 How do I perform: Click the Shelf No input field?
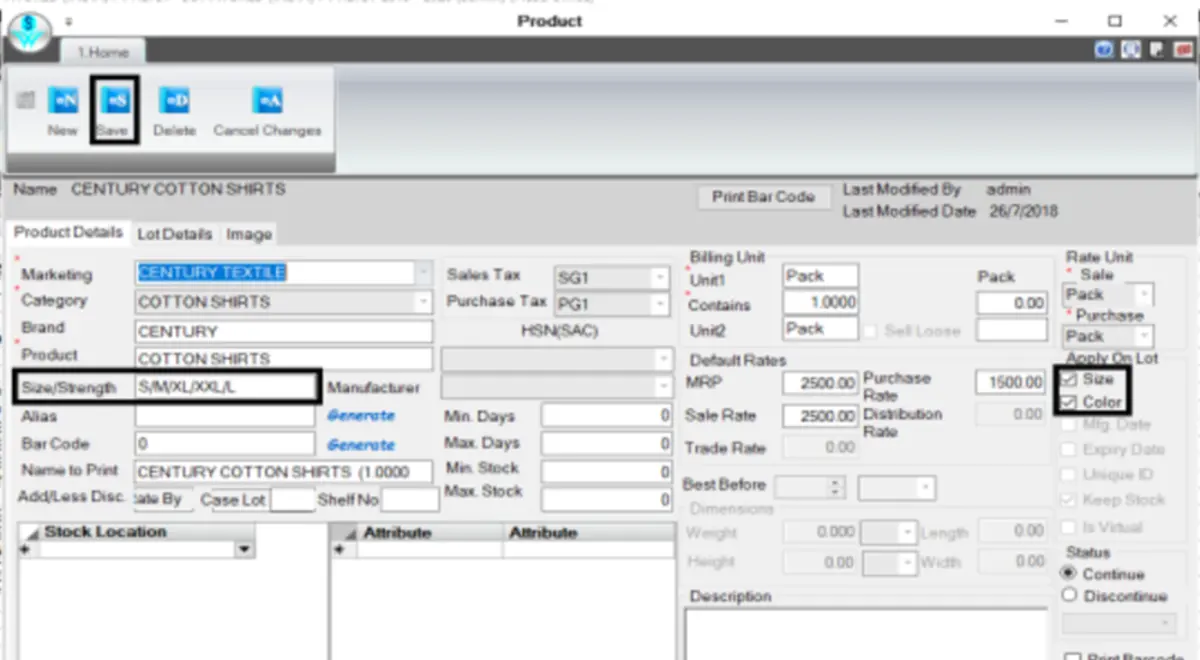[409, 499]
